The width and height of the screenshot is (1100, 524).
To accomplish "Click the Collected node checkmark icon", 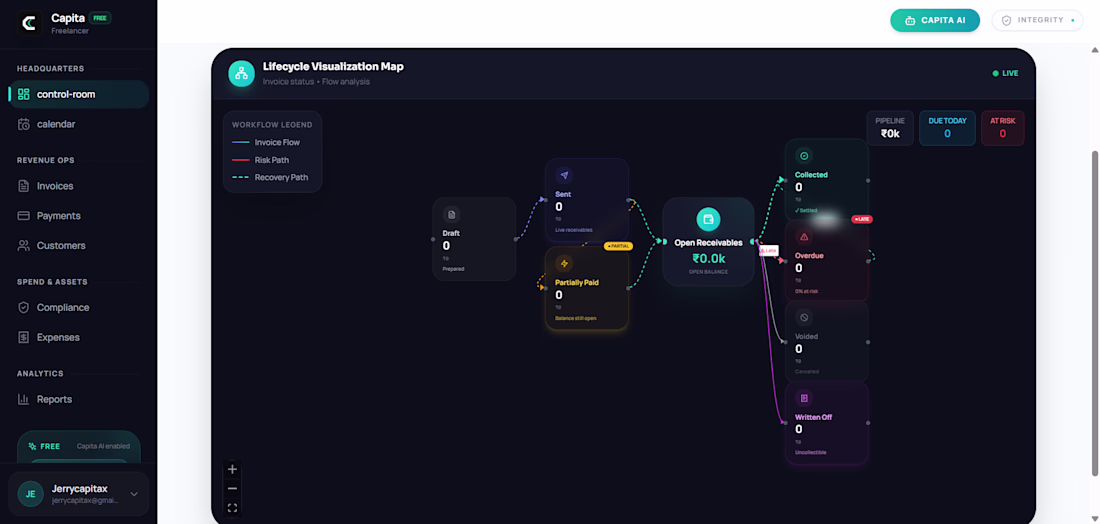I will pos(804,156).
